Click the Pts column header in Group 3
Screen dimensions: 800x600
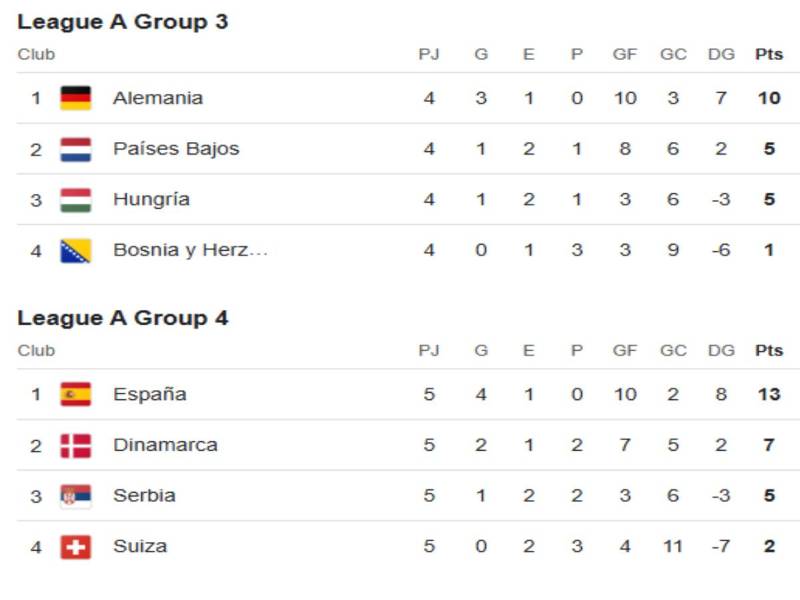point(768,55)
